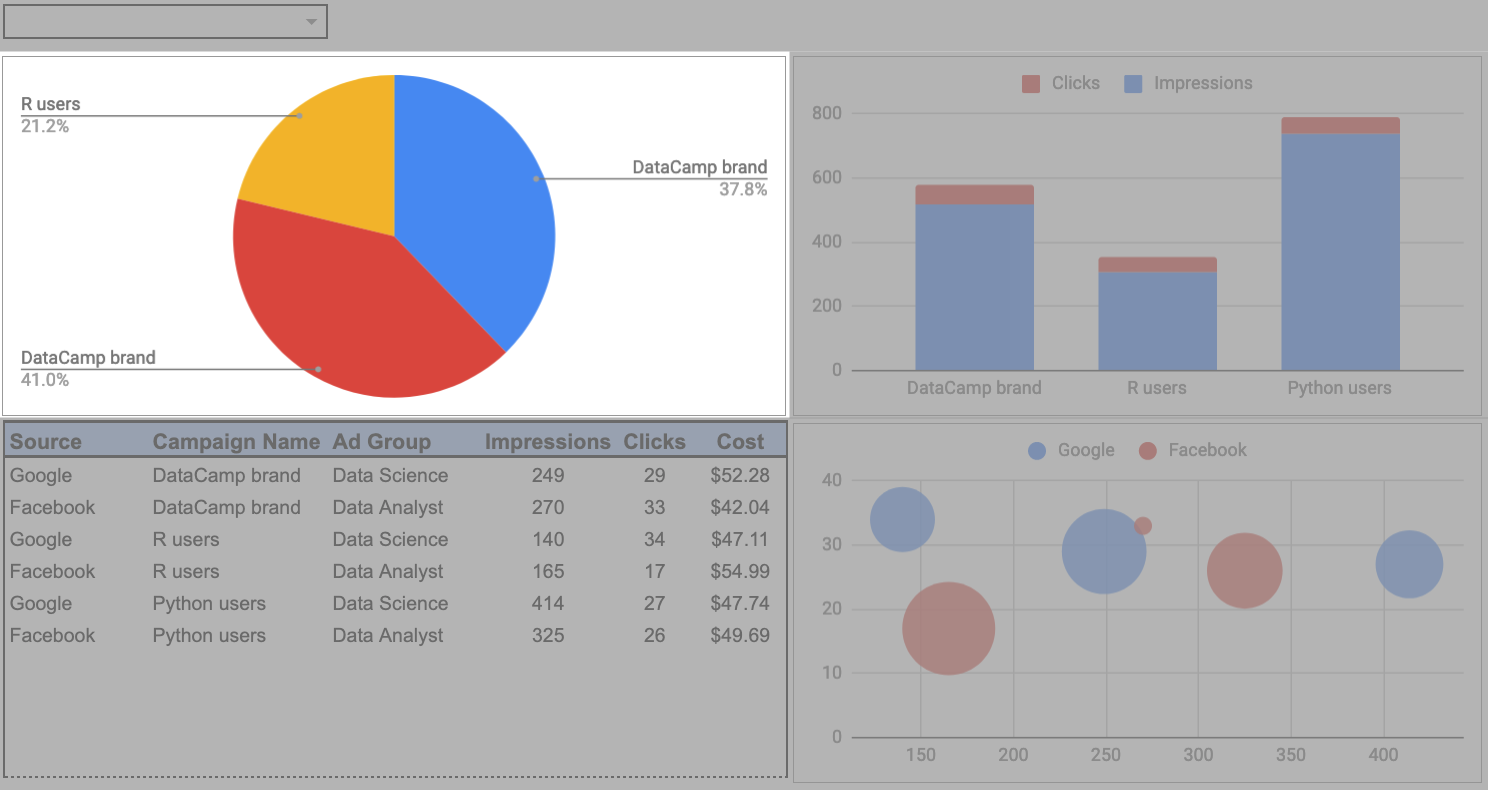Click the 600 gridline label in bar chart
1488x790 pixels.
coord(827,178)
